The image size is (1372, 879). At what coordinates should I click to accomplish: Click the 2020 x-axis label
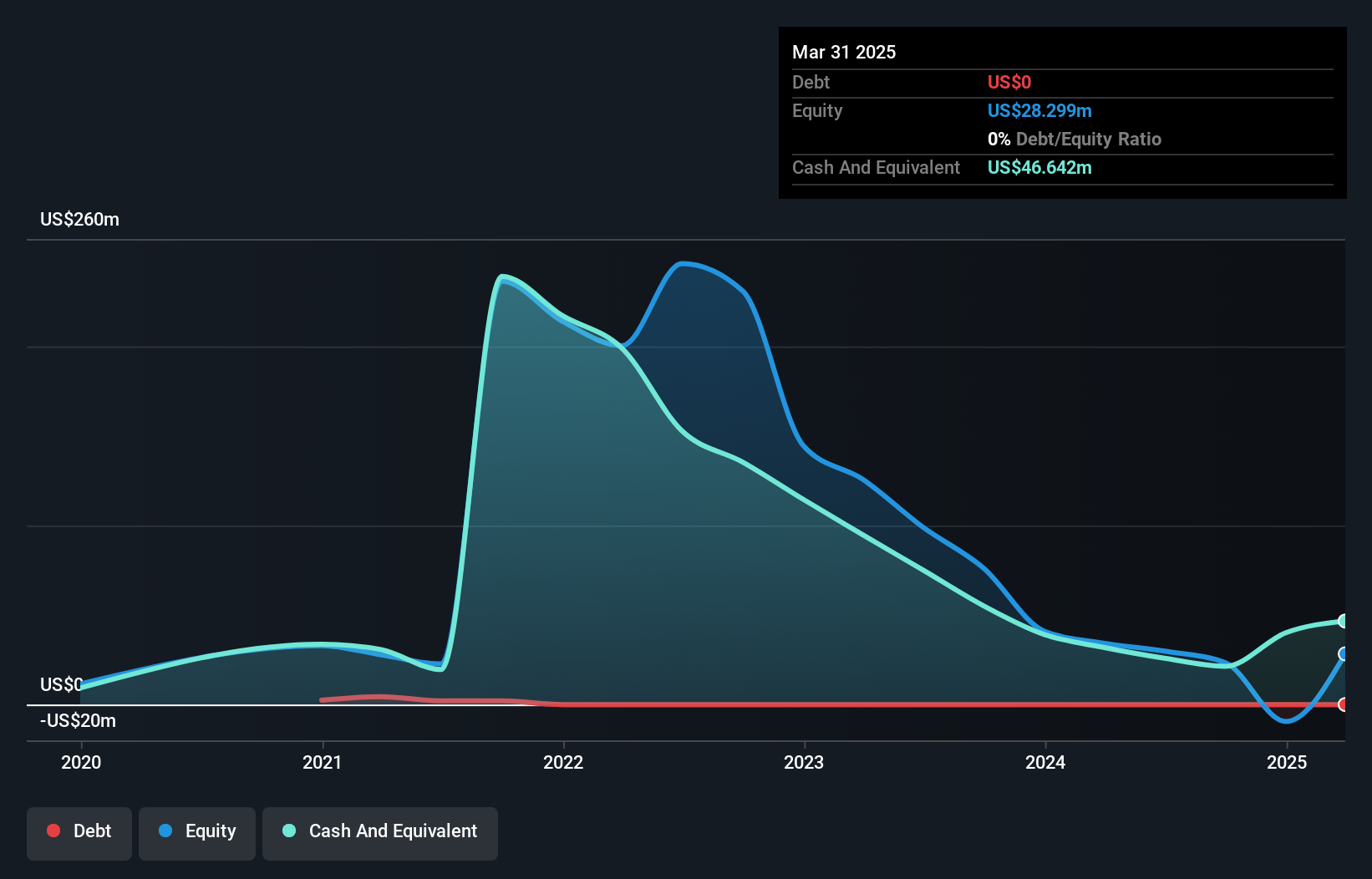81,762
